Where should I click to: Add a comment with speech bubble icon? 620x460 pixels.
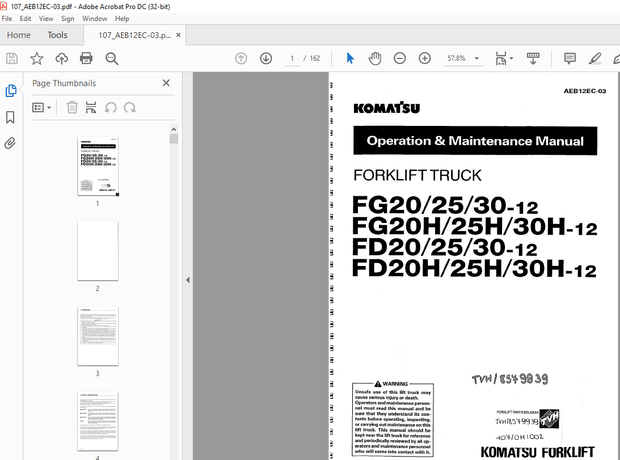coord(570,59)
